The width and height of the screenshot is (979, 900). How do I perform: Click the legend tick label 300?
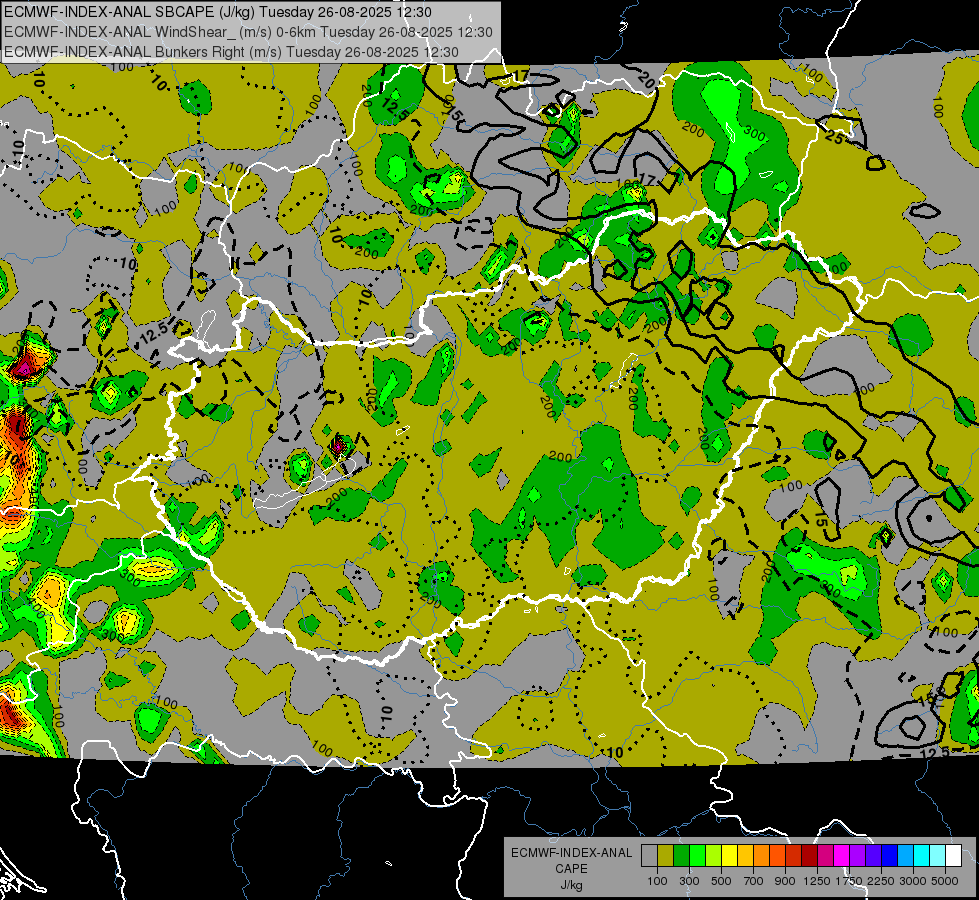pyautogui.click(x=689, y=881)
